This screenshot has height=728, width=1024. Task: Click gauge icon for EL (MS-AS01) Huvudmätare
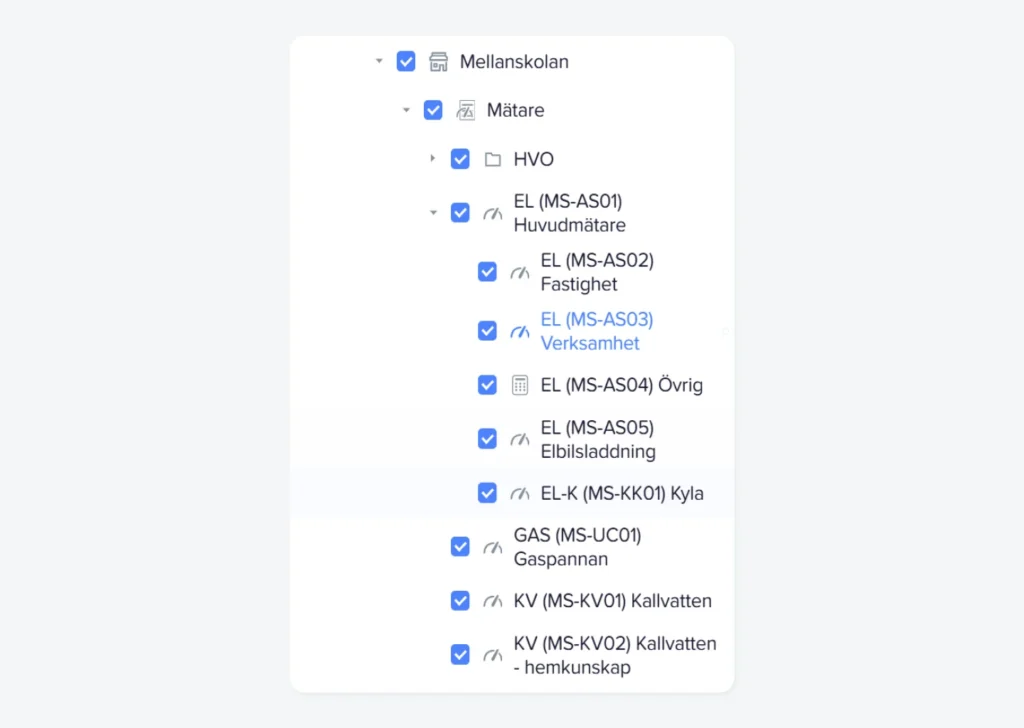coord(492,213)
